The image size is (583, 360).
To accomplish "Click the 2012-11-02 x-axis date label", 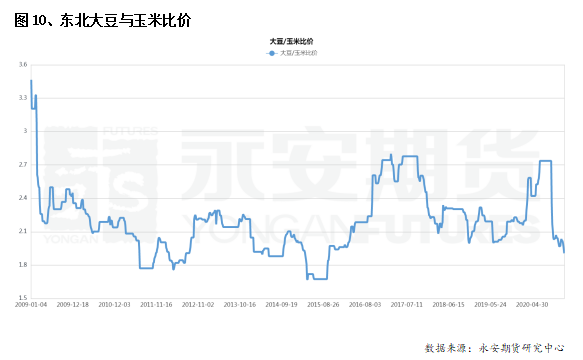I will (x=198, y=304).
